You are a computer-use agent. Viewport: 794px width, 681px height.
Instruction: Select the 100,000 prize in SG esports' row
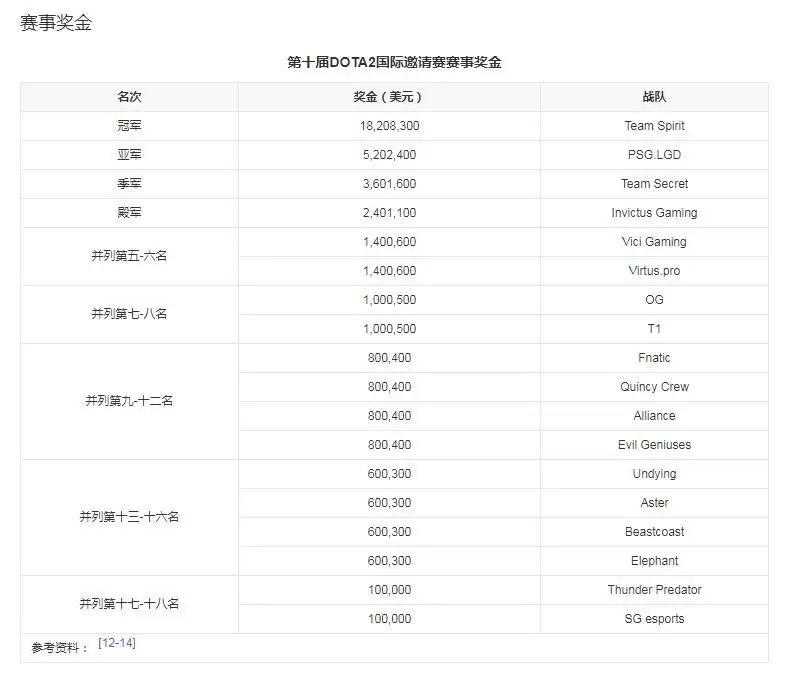click(x=389, y=618)
